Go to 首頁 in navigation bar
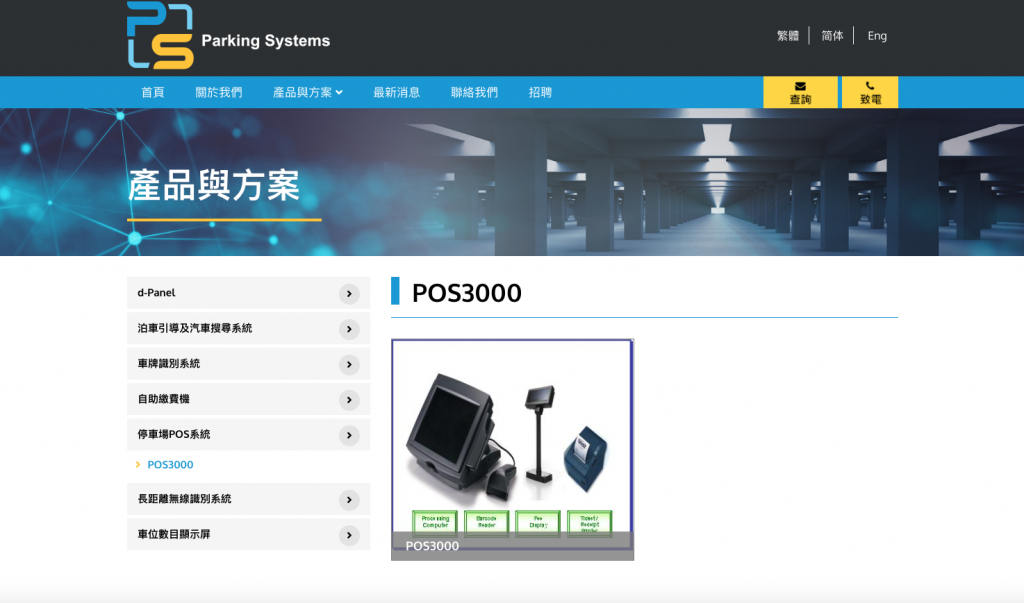Viewport: 1024px width, 603px height. (x=153, y=92)
